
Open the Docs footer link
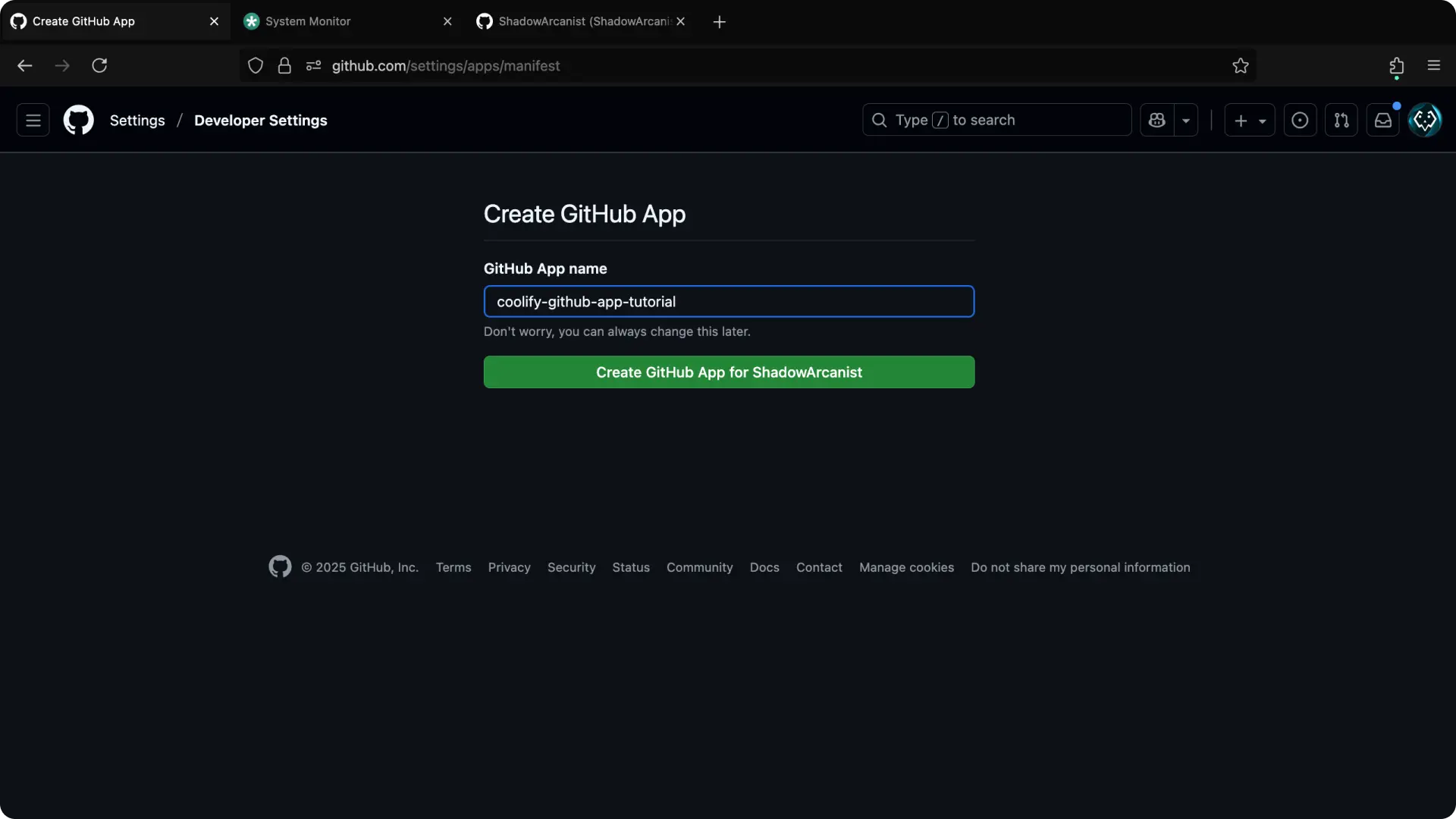[764, 567]
